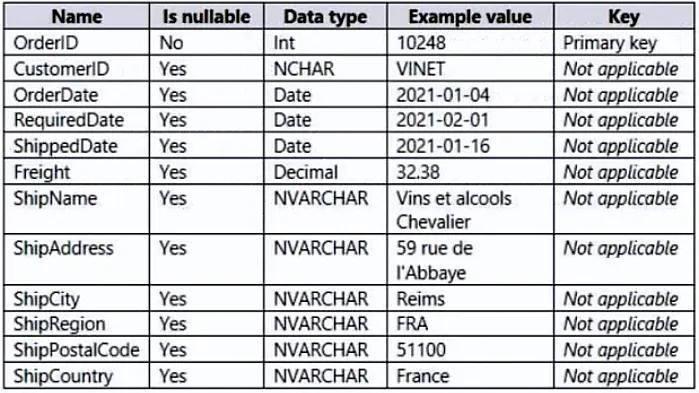Select the FRA ShipRegion value
This screenshot has width=699, height=393.
(412, 324)
